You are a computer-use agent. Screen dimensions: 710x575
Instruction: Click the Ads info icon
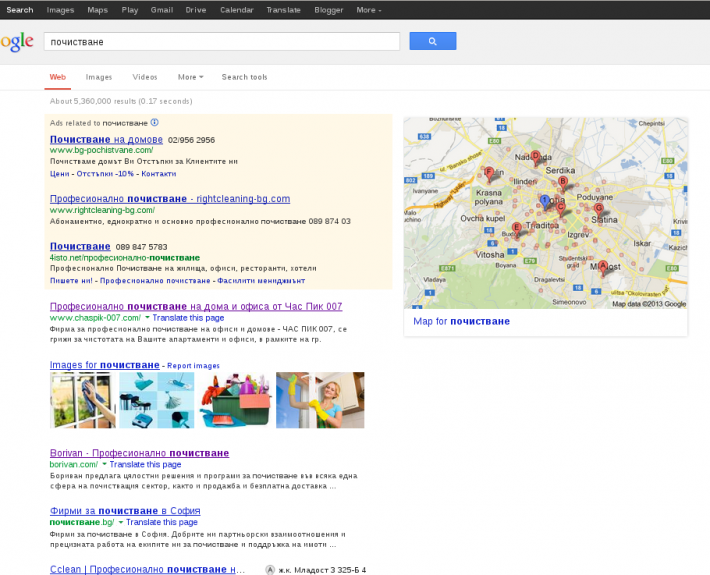(x=154, y=122)
